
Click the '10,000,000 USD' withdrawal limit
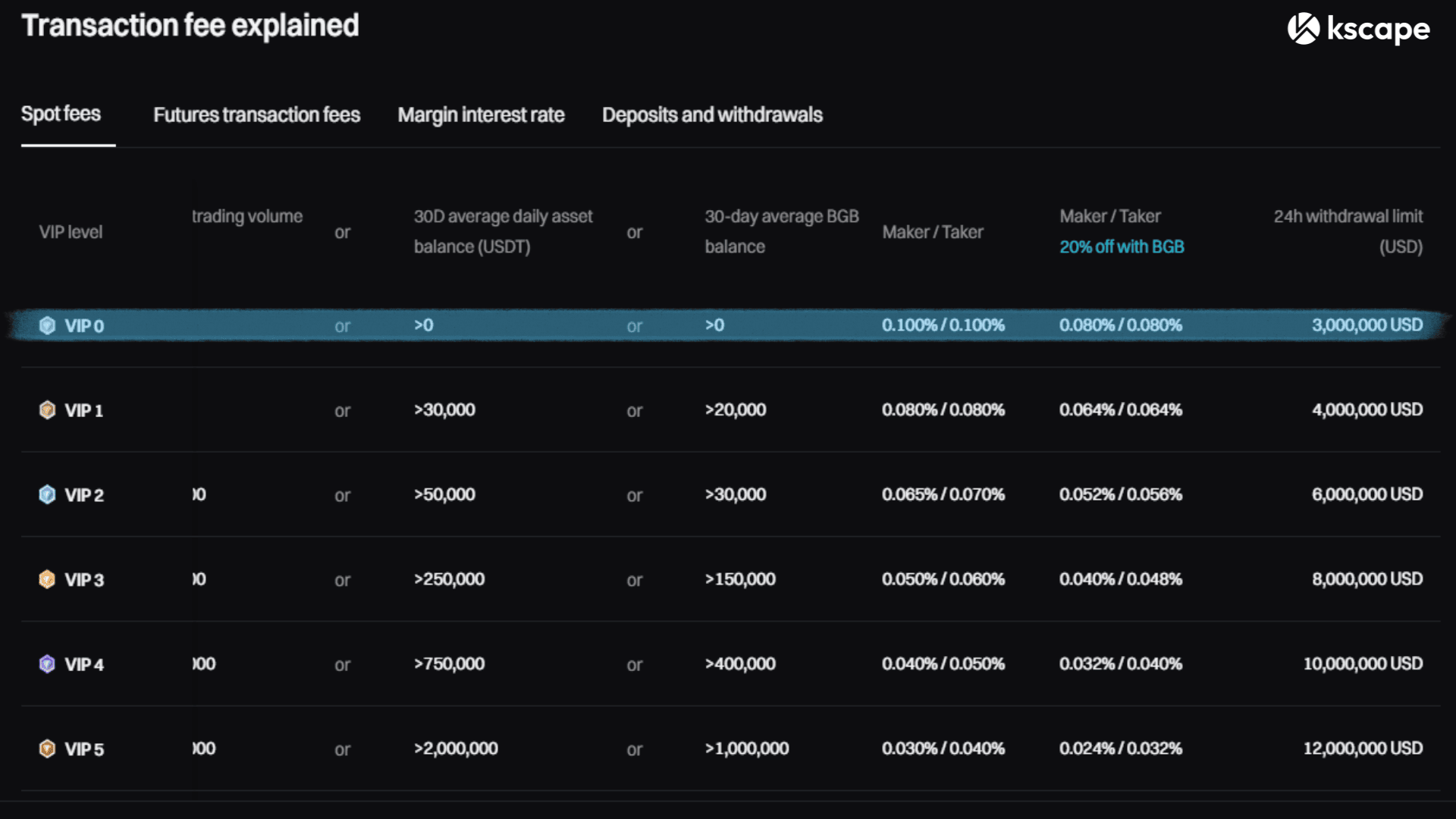coord(1363,664)
